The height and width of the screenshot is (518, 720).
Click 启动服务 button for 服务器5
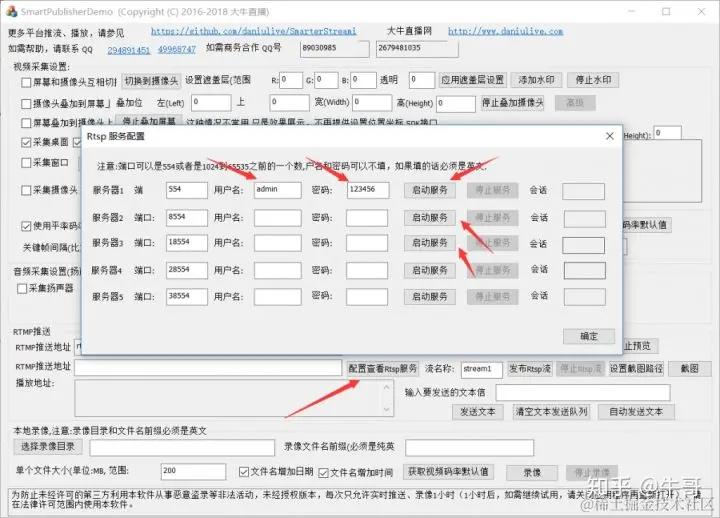click(x=430, y=297)
